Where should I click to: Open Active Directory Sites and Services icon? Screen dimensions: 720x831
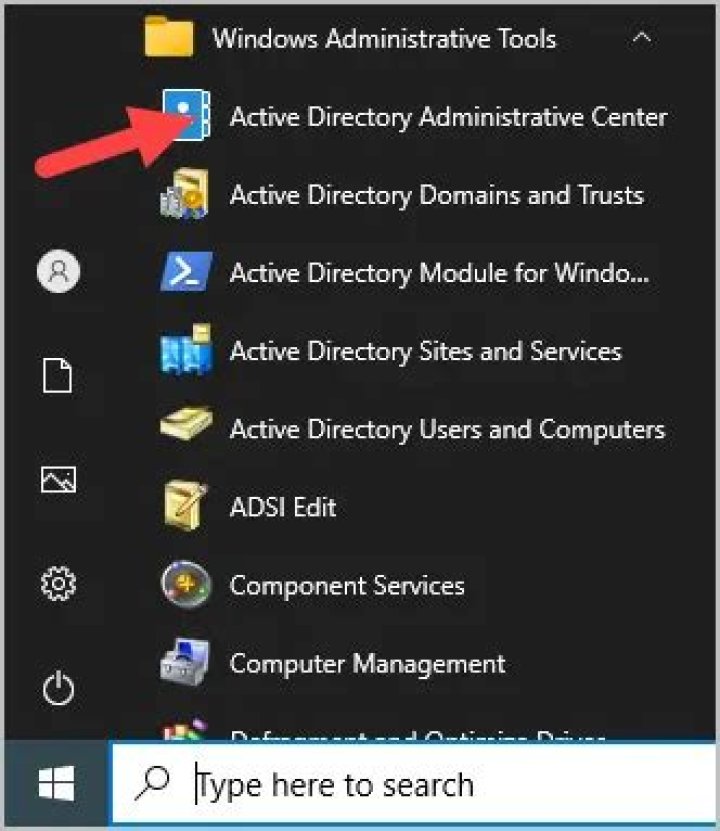point(186,350)
